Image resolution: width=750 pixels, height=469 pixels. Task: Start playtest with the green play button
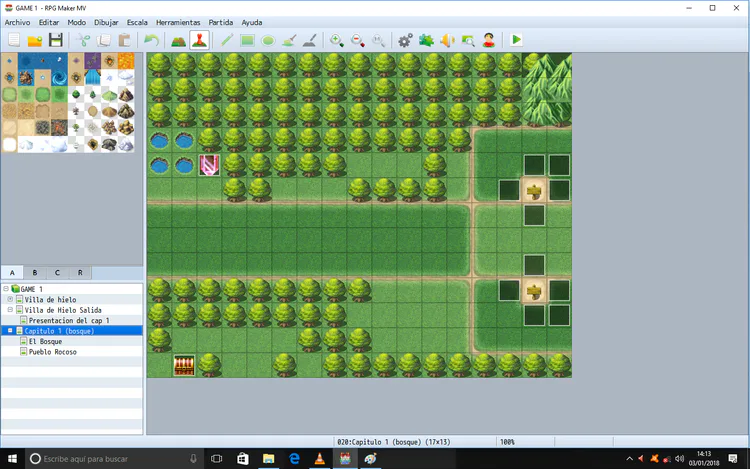pos(516,40)
